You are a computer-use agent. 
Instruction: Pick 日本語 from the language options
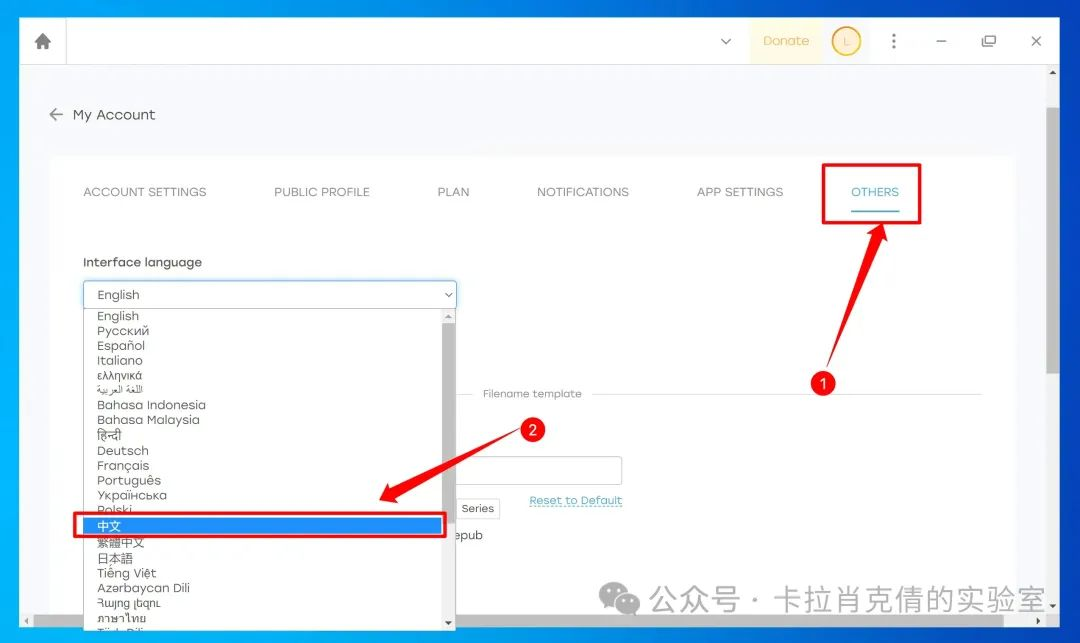pyautogui.click(x=115, y=558)
